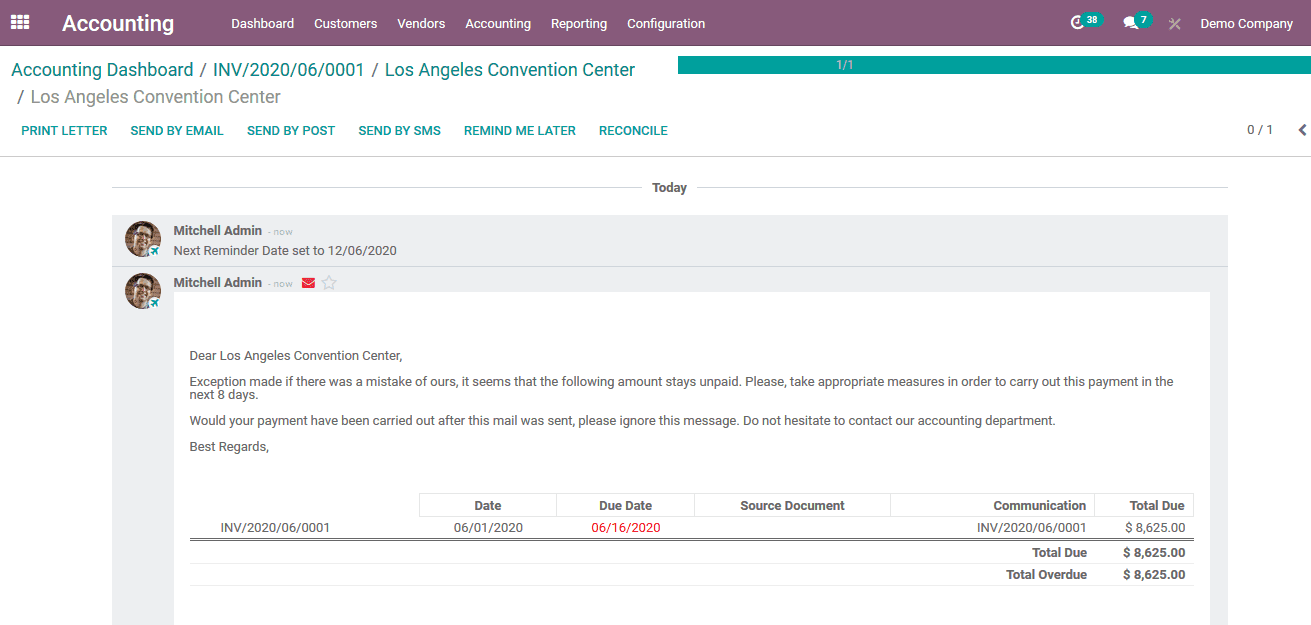The width and height of the screenshot is (1311, 625).
Task: Click the debug tools wrench icon
Action: point(1175,24)
